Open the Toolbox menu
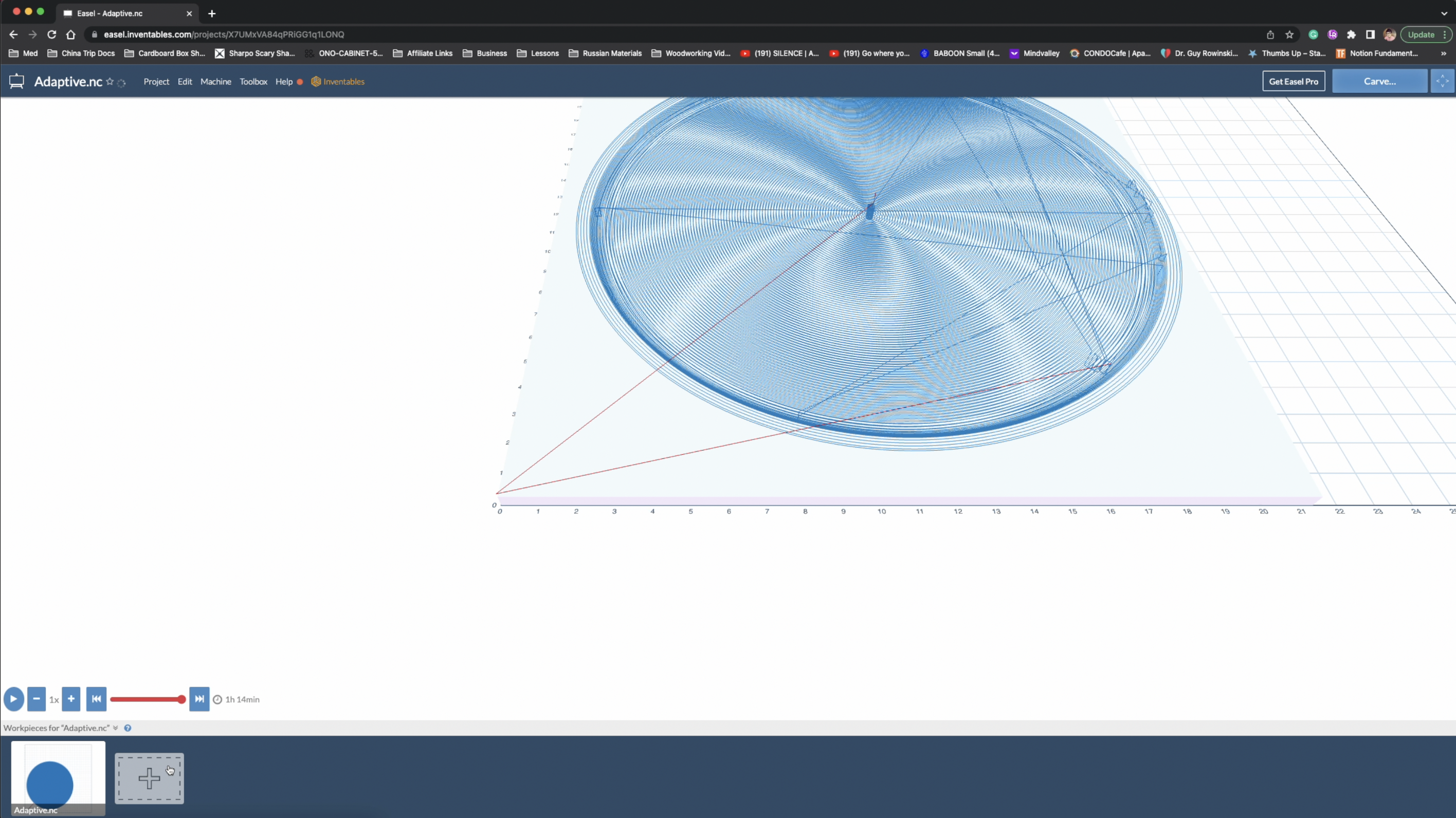 (x=253, y=81)
